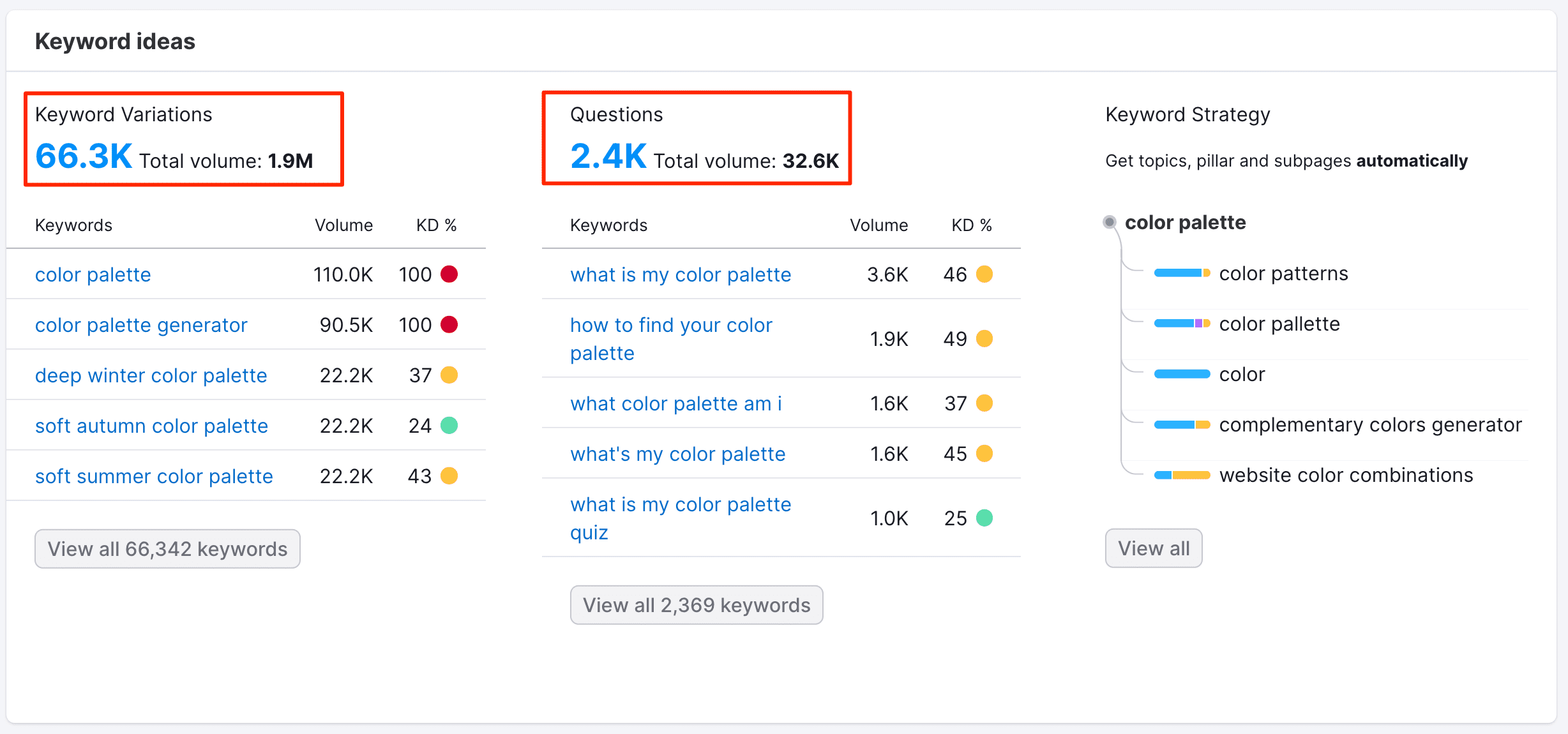Open 'deep winter color palette' keyword

[x=151, y=375]
